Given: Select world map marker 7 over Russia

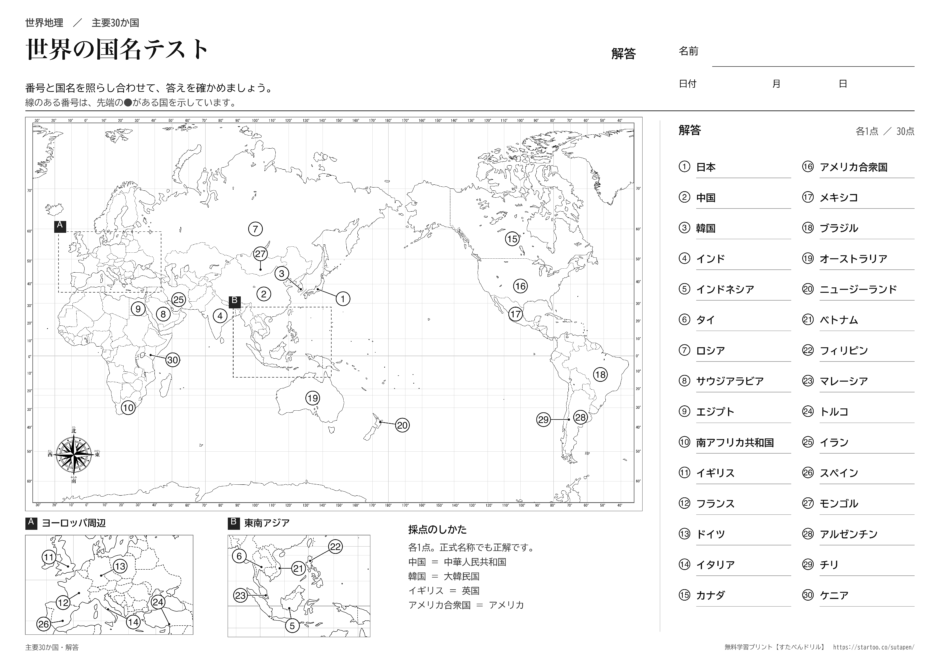Looking at the screenshot, I should (x=255, y=229).
